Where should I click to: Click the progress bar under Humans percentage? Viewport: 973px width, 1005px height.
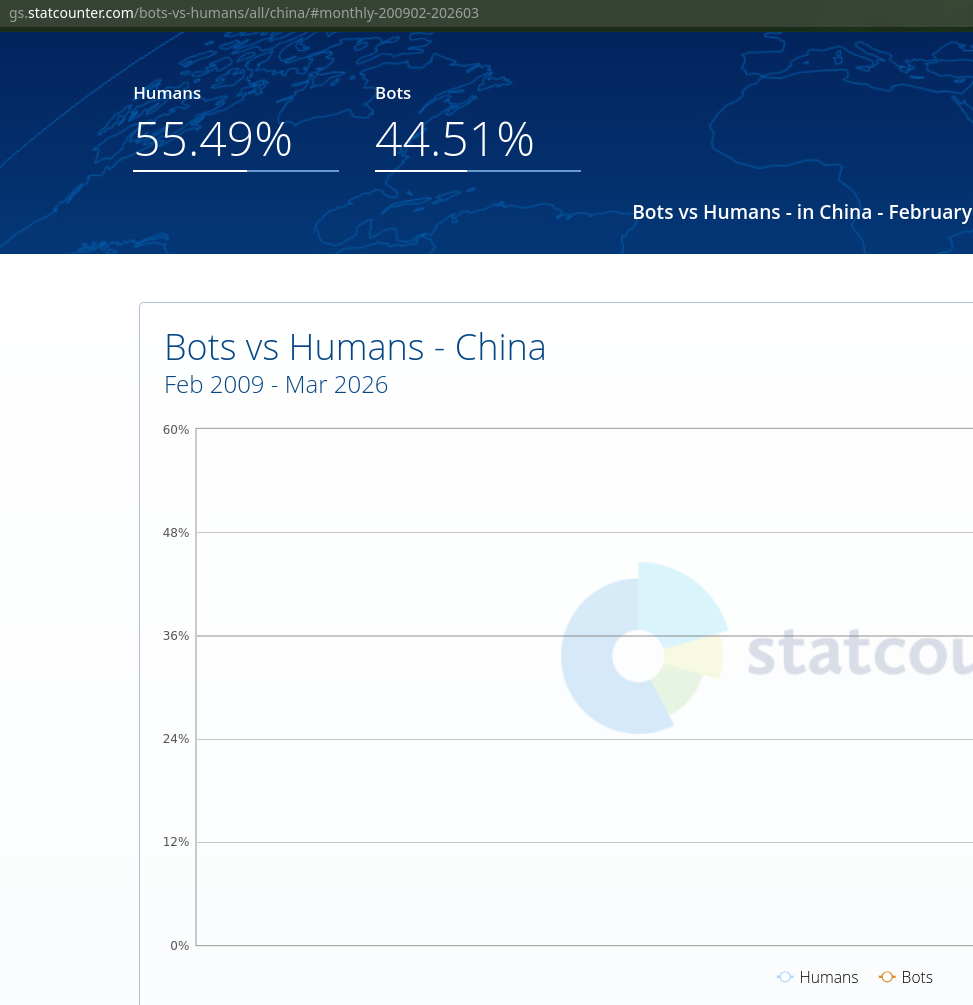coord(235,171)
